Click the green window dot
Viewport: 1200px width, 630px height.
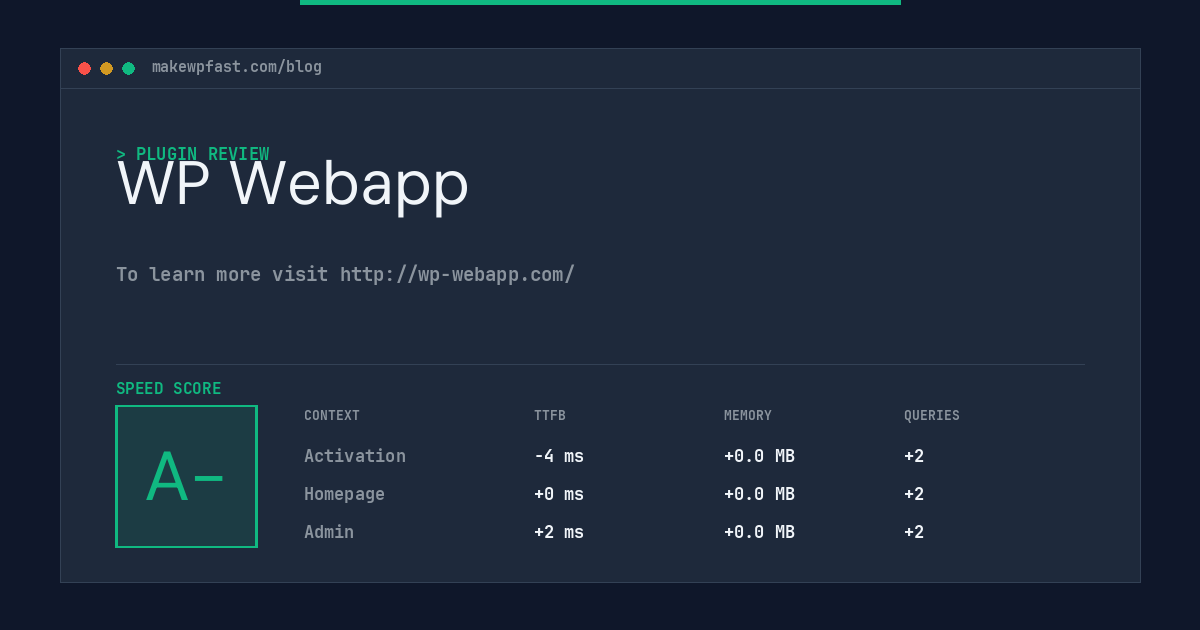point(128,68)
